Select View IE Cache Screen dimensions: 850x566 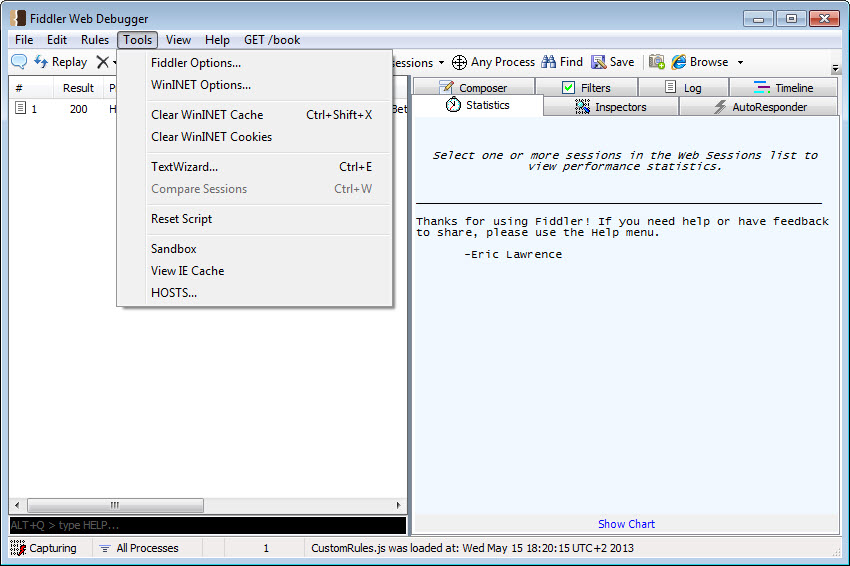point(254,271)
